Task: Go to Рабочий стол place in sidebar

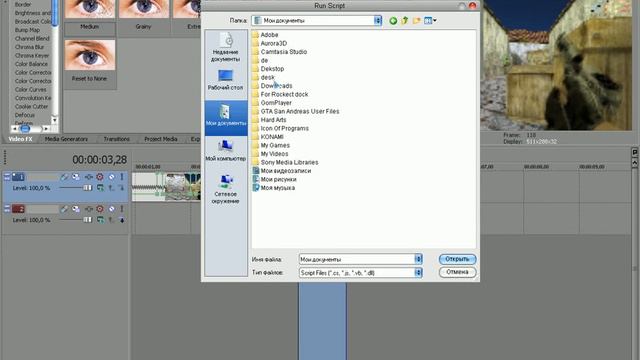Action: [225, 80]
